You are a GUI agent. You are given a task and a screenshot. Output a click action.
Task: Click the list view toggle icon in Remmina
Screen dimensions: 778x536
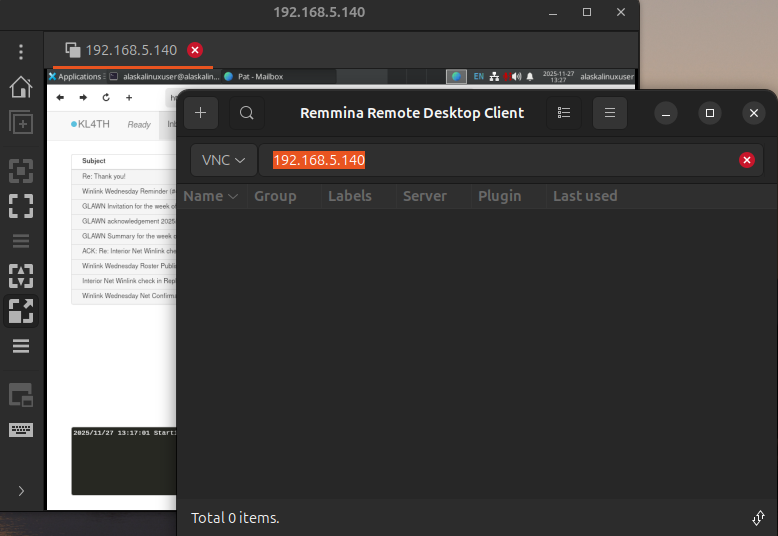click(563, 113)
